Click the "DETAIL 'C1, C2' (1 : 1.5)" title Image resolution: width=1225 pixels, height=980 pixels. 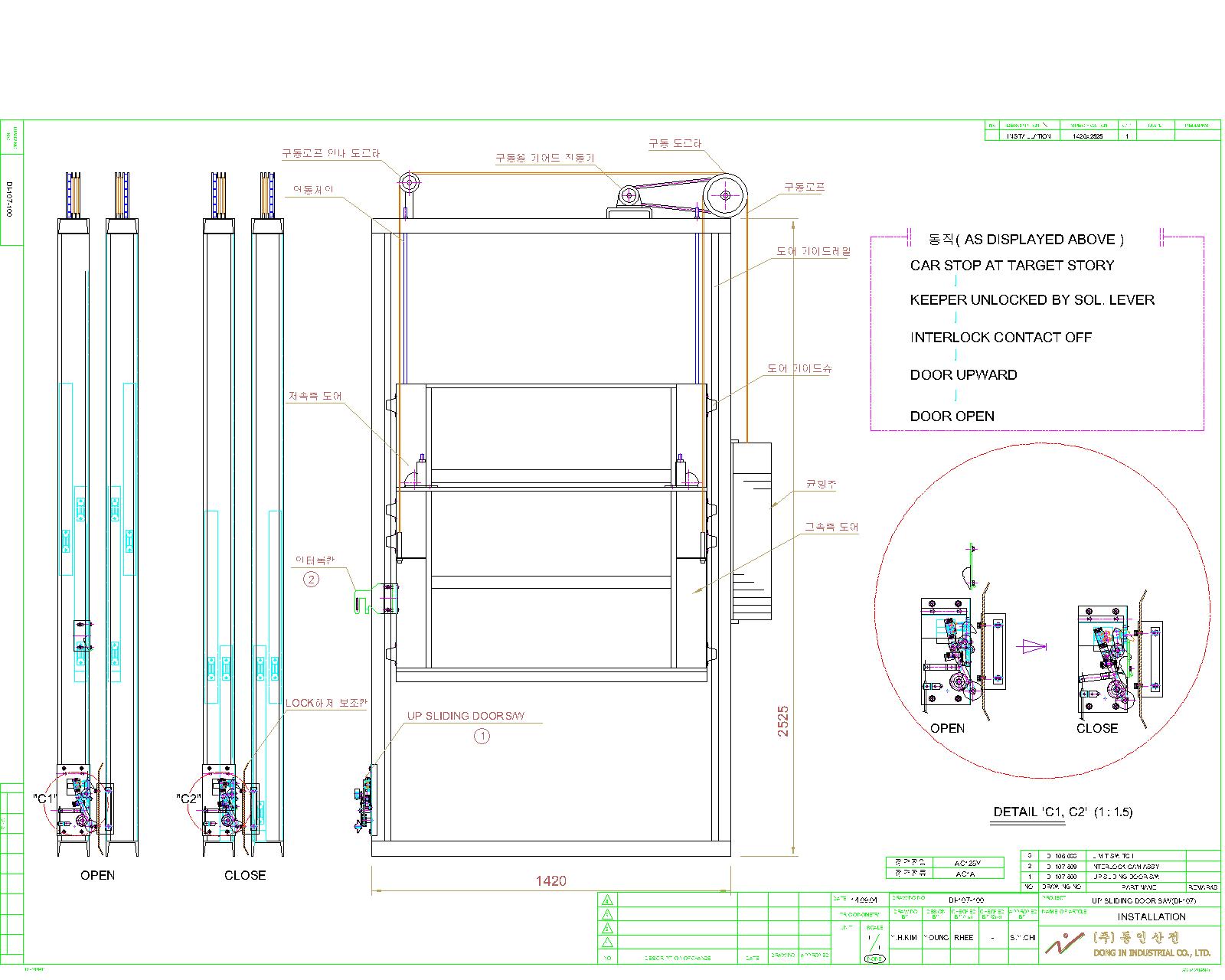(1063, 812)
